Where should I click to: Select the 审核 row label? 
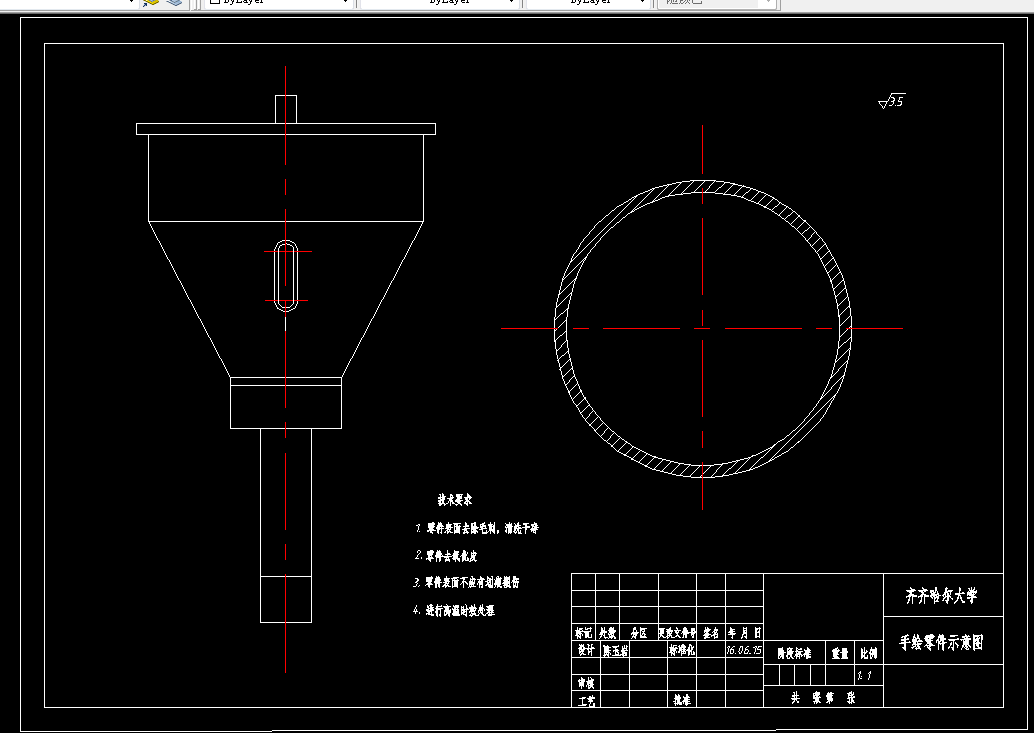[586, 683]
